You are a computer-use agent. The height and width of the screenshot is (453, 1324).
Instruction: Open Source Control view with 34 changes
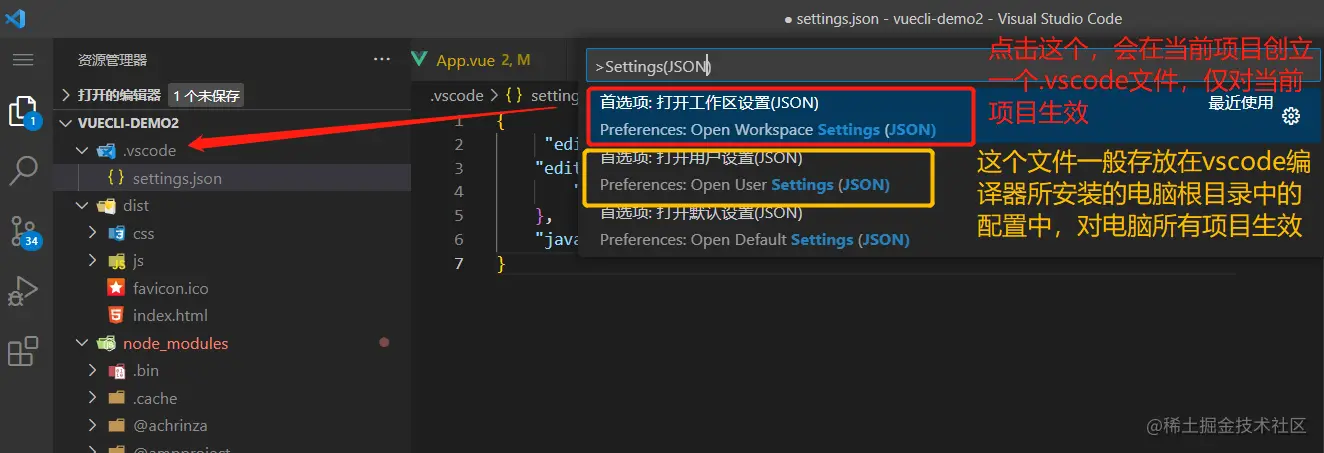point(24,232)
